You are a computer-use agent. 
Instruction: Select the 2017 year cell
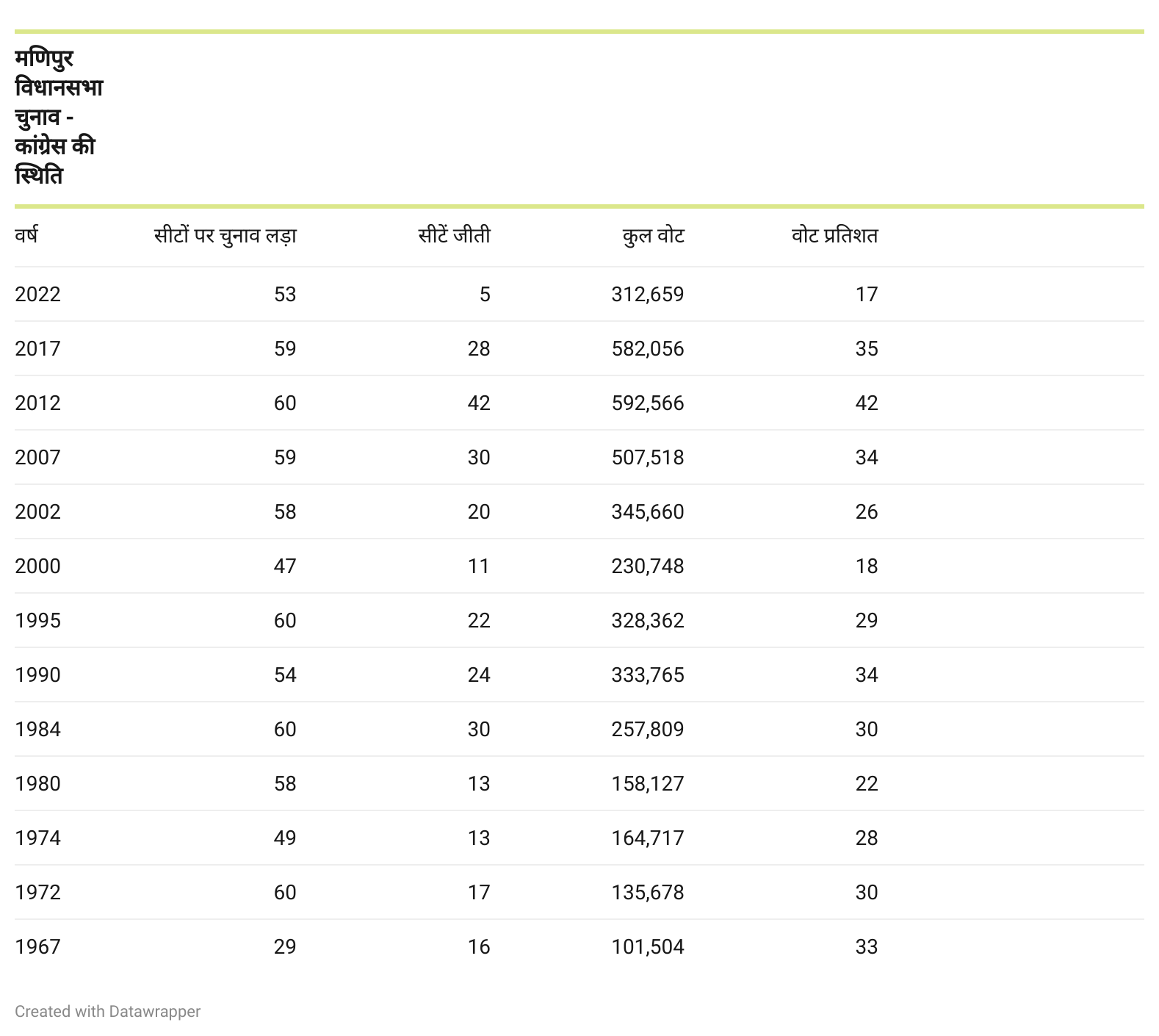pyautogui.click(x=37, y=349)
